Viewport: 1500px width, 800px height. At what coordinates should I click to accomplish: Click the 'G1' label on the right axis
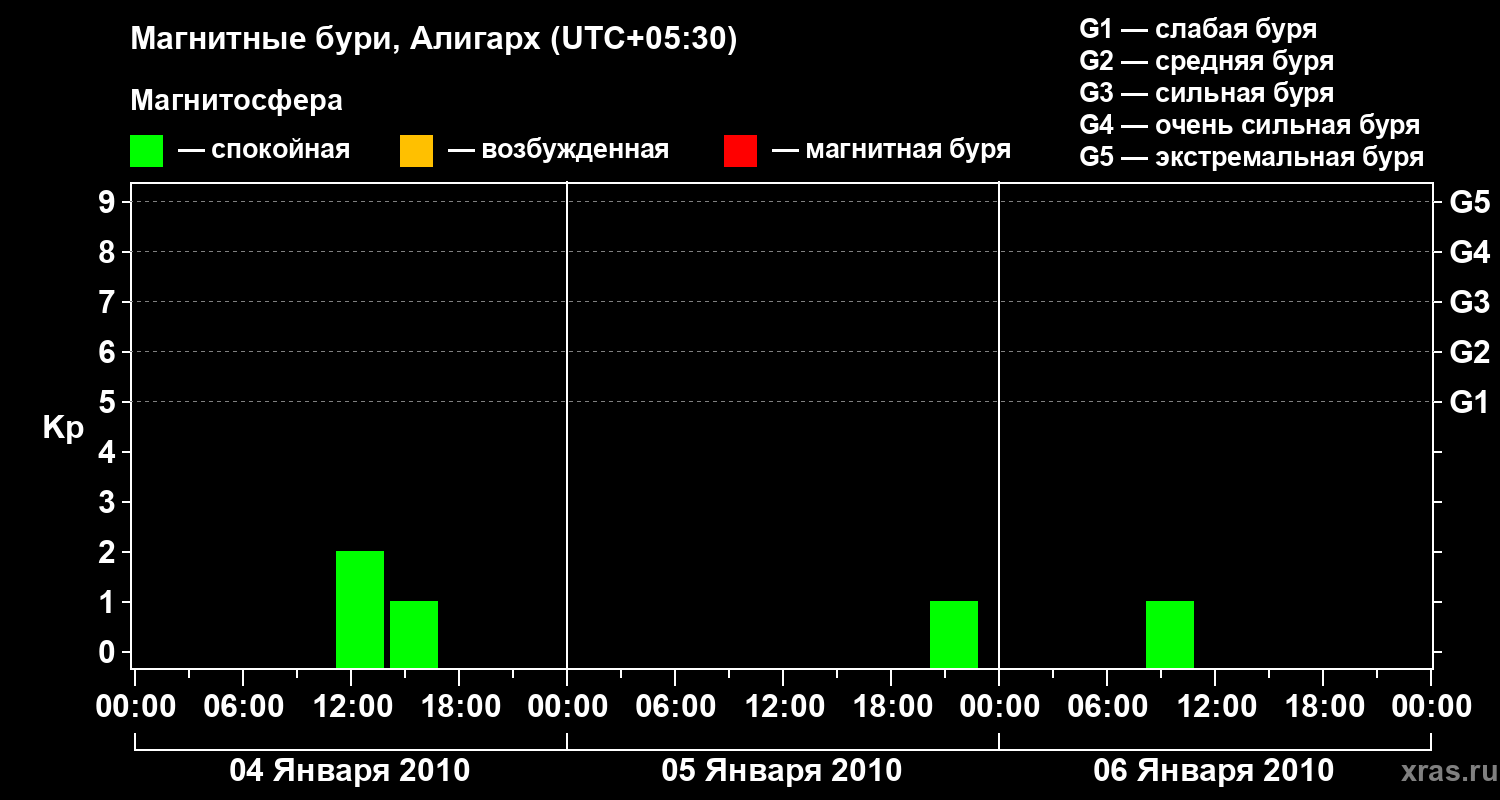pos(1469,403)
